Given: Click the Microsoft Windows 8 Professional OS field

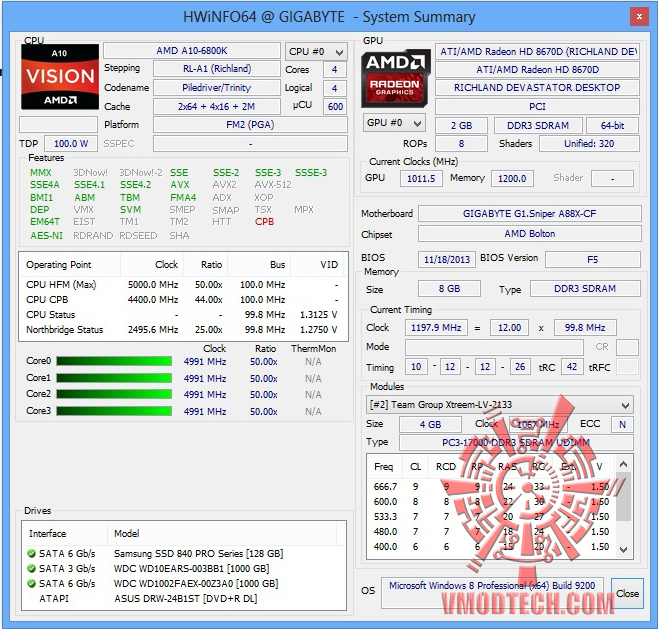Looking at the screenshot, I should tap(492, 593).
